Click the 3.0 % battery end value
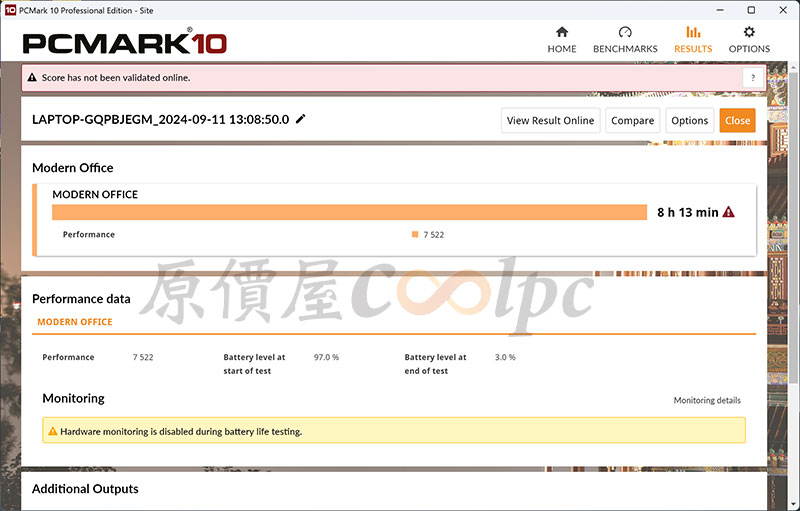 [x=505, y=357]
